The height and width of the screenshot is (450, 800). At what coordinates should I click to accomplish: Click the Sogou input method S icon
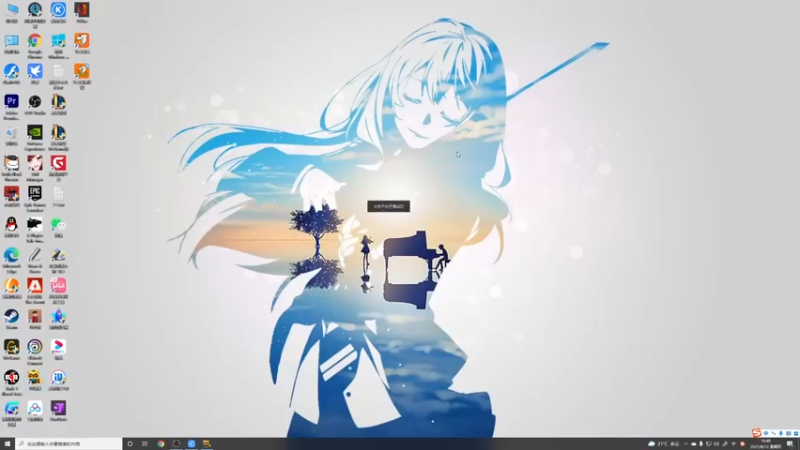(x=756, y=433)
